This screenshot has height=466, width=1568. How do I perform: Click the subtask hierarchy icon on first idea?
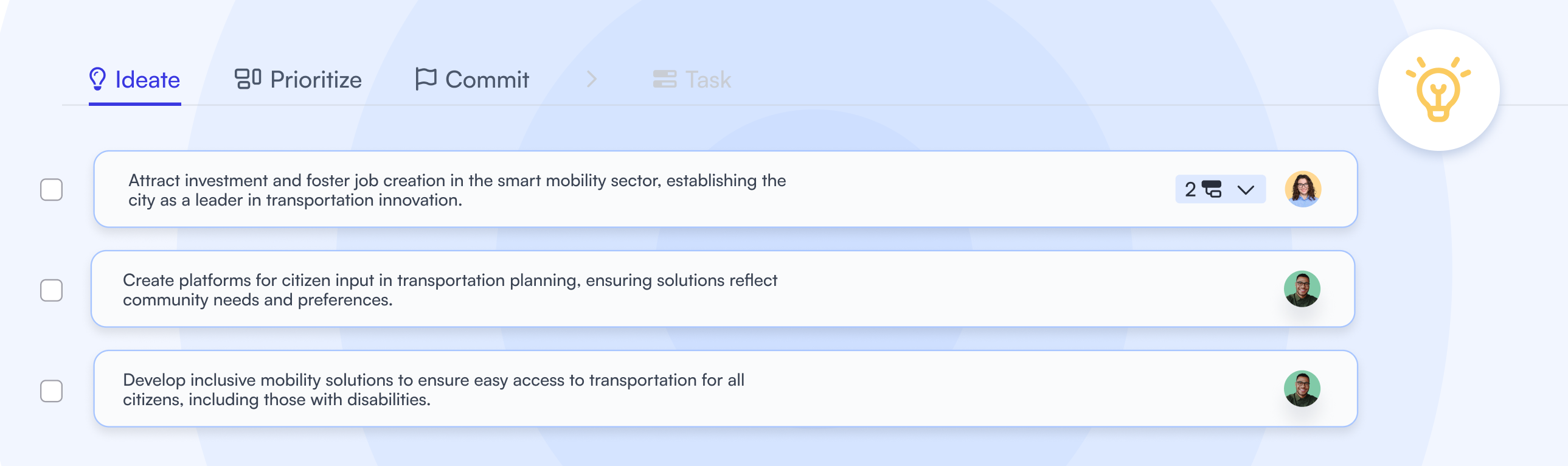[1213, 189]
